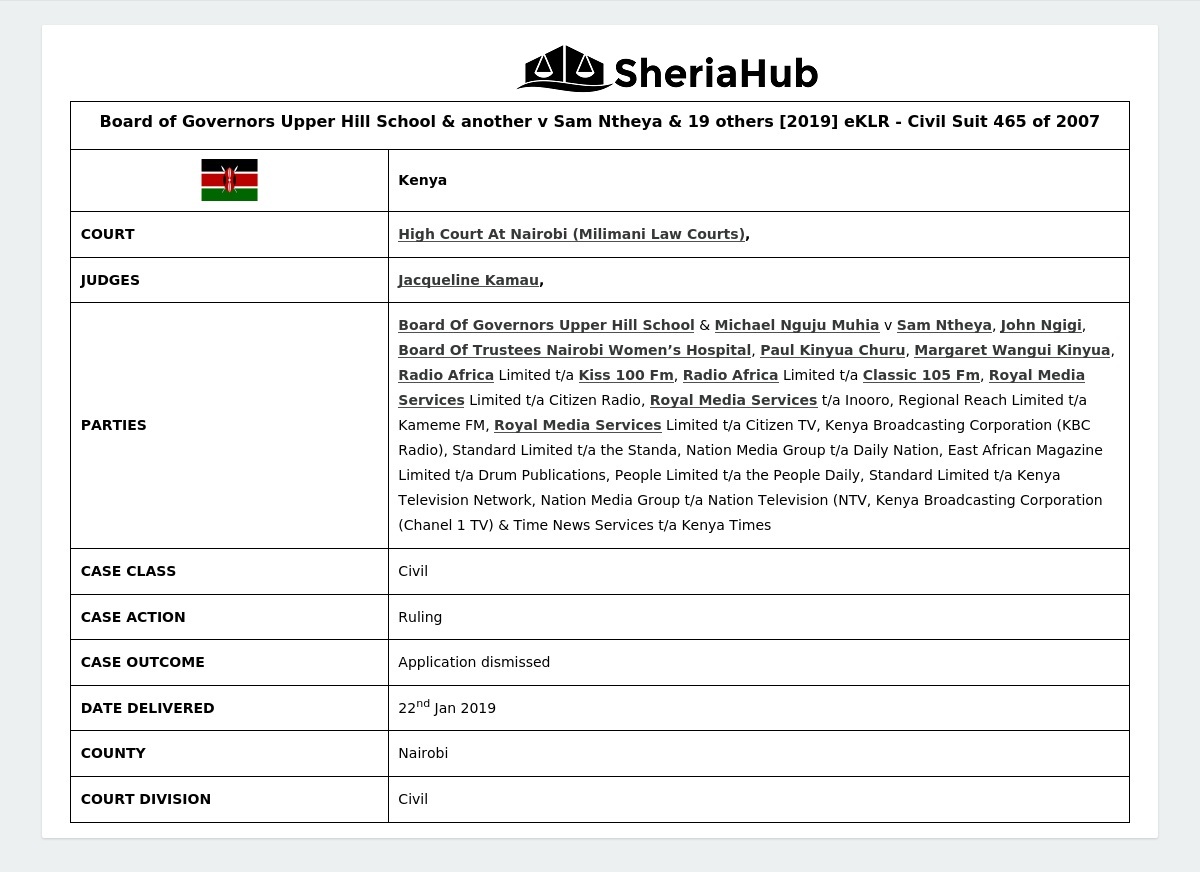1200x872 pixels.
Task: Click Radio Africa link preceding Kiss 100 Fm
Action: click(x=446, y=375)
